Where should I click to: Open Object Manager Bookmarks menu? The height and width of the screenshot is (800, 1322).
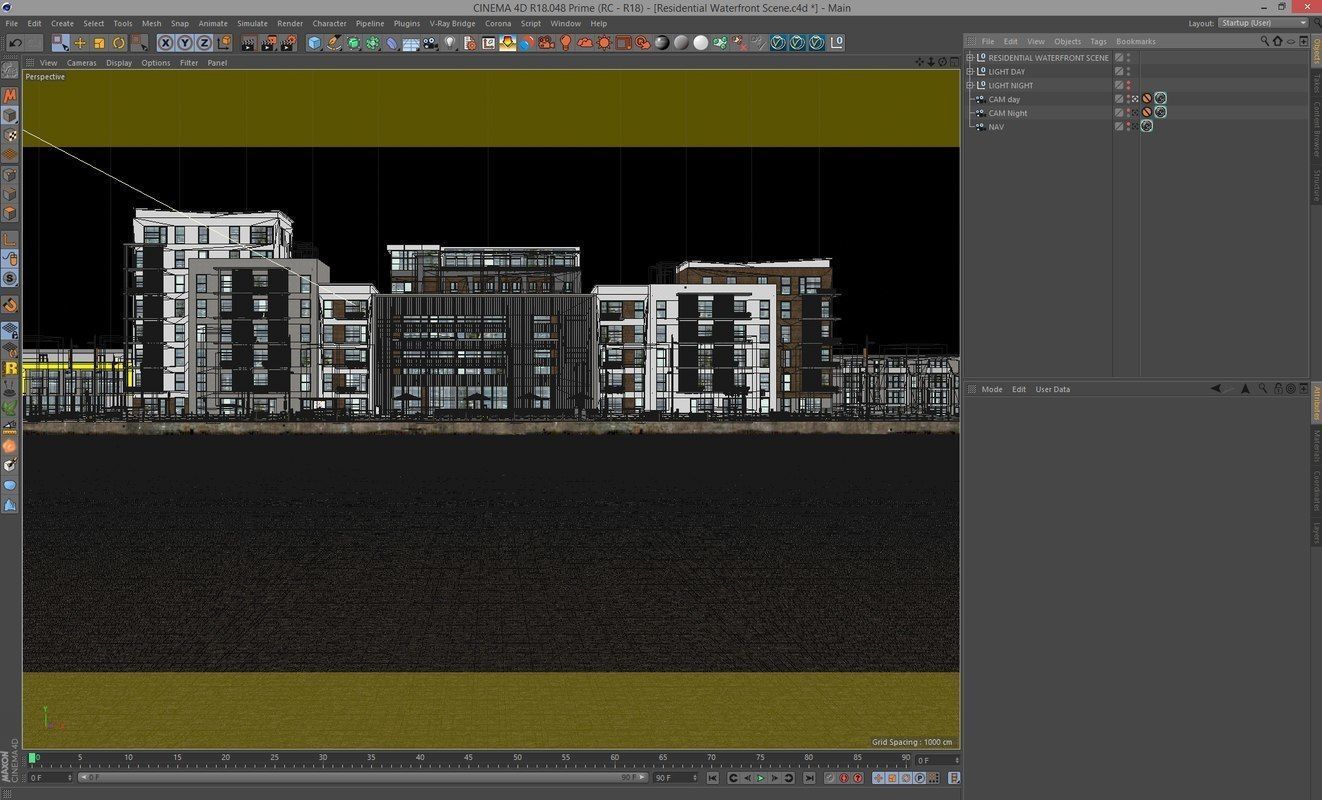click(1135, 41)
